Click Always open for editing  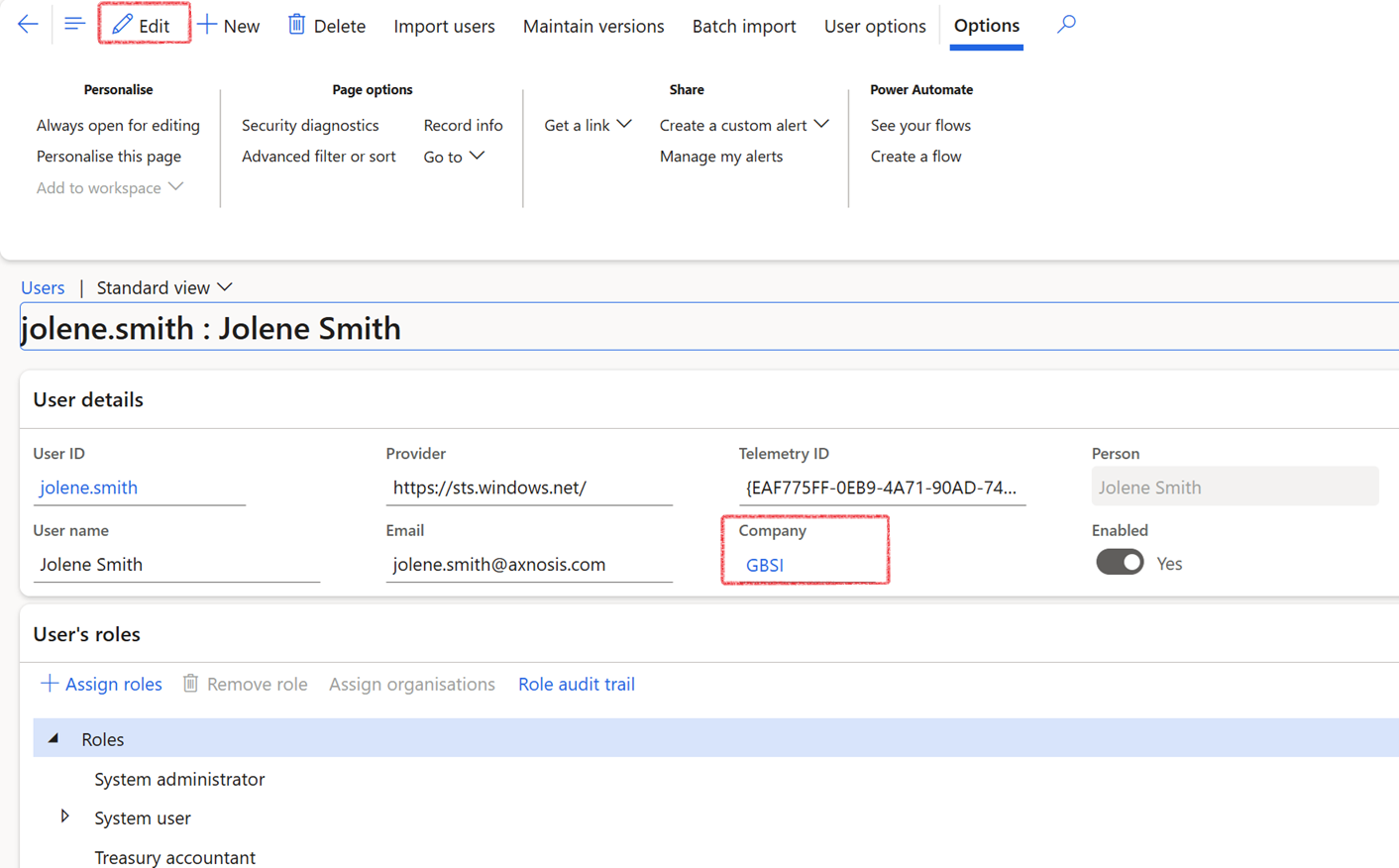[x=118, y=125]
